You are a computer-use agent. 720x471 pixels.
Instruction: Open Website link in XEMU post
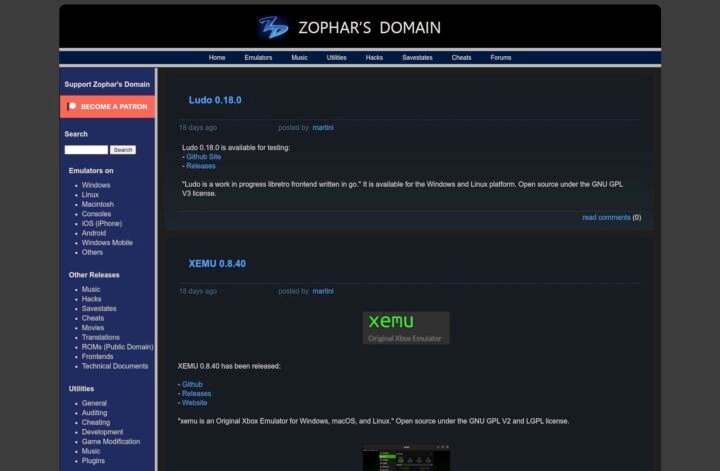pyautogui.click(x=194, y=403)
